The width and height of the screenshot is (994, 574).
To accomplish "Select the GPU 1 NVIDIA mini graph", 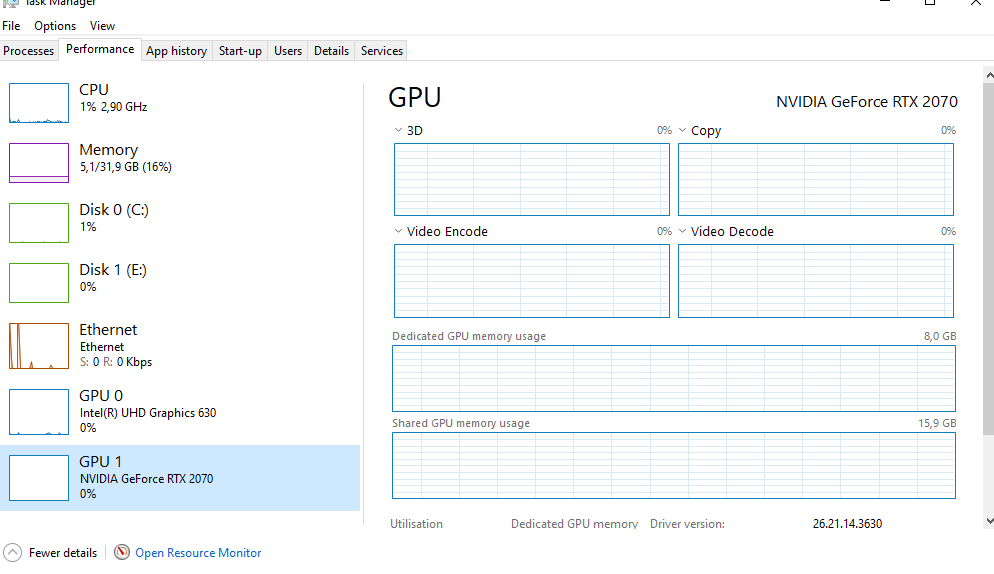I will coord(39,478).
